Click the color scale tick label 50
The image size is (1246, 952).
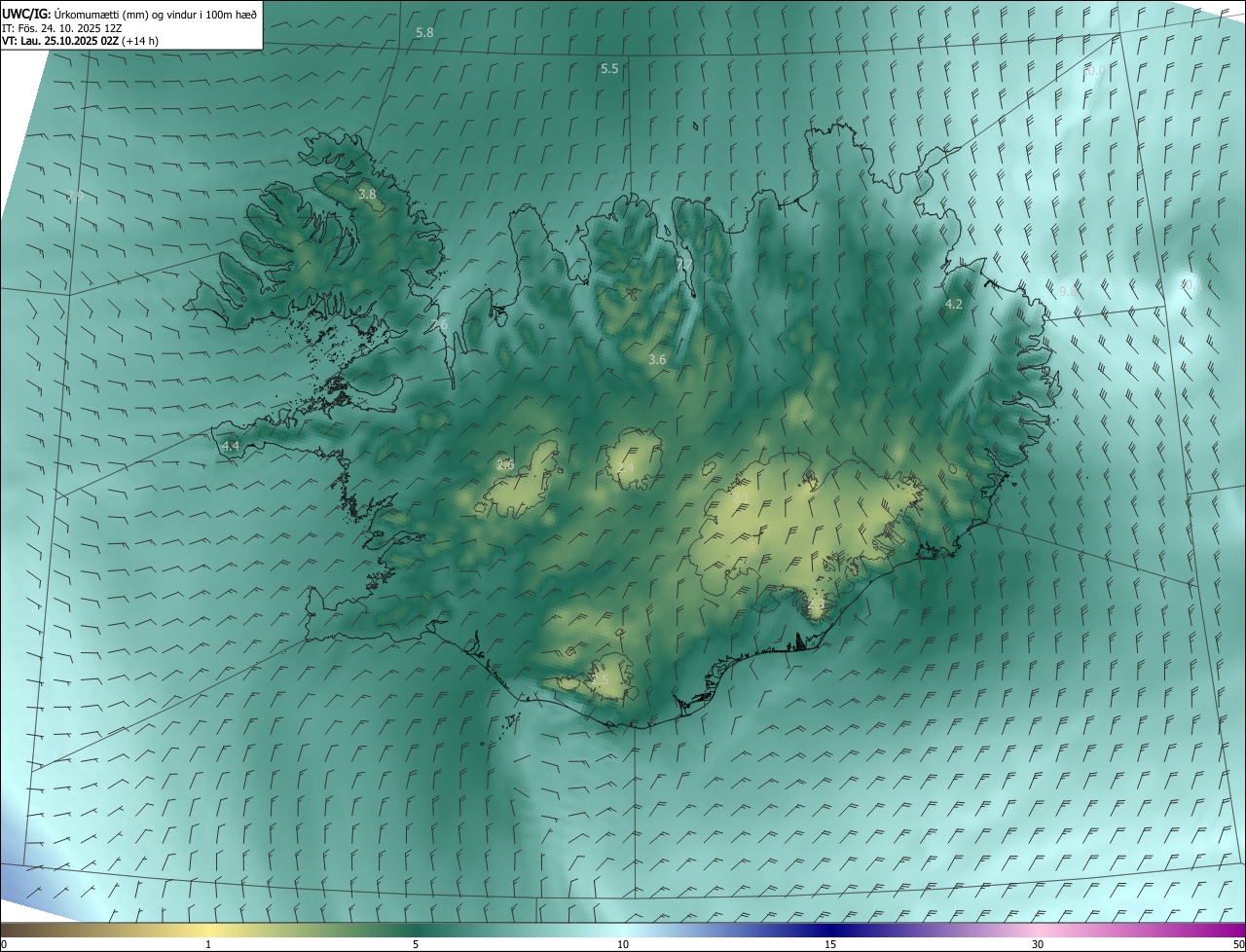[x=1237, y=945]
